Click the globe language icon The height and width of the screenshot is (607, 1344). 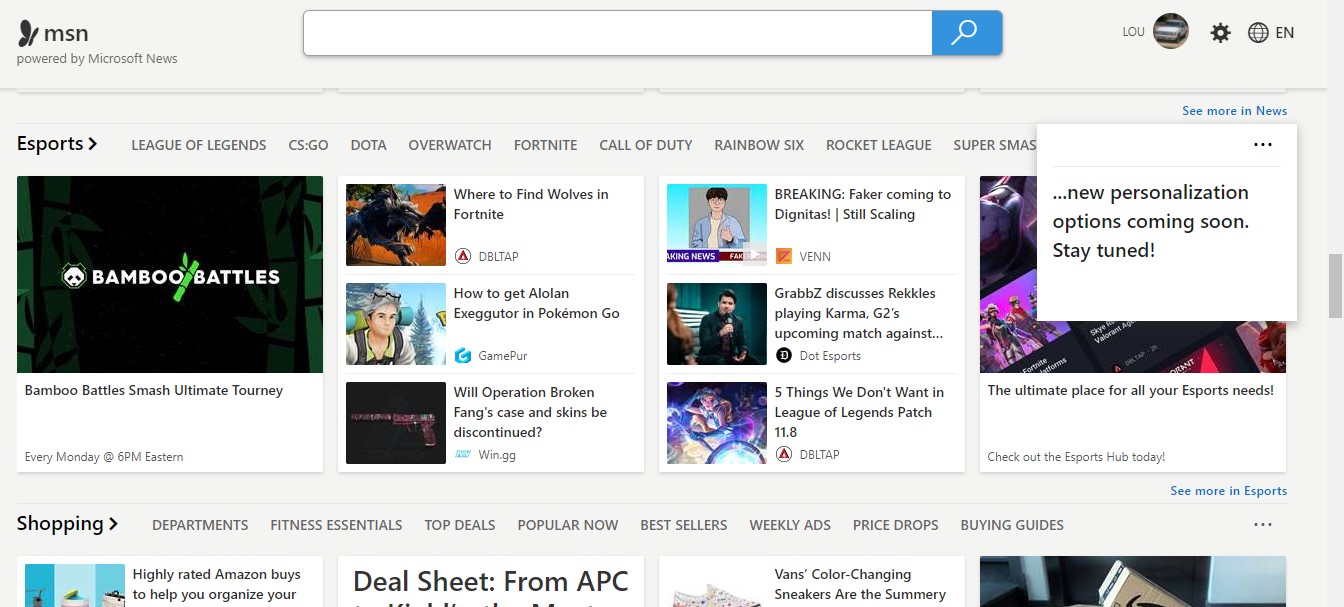coord(1258,33)
